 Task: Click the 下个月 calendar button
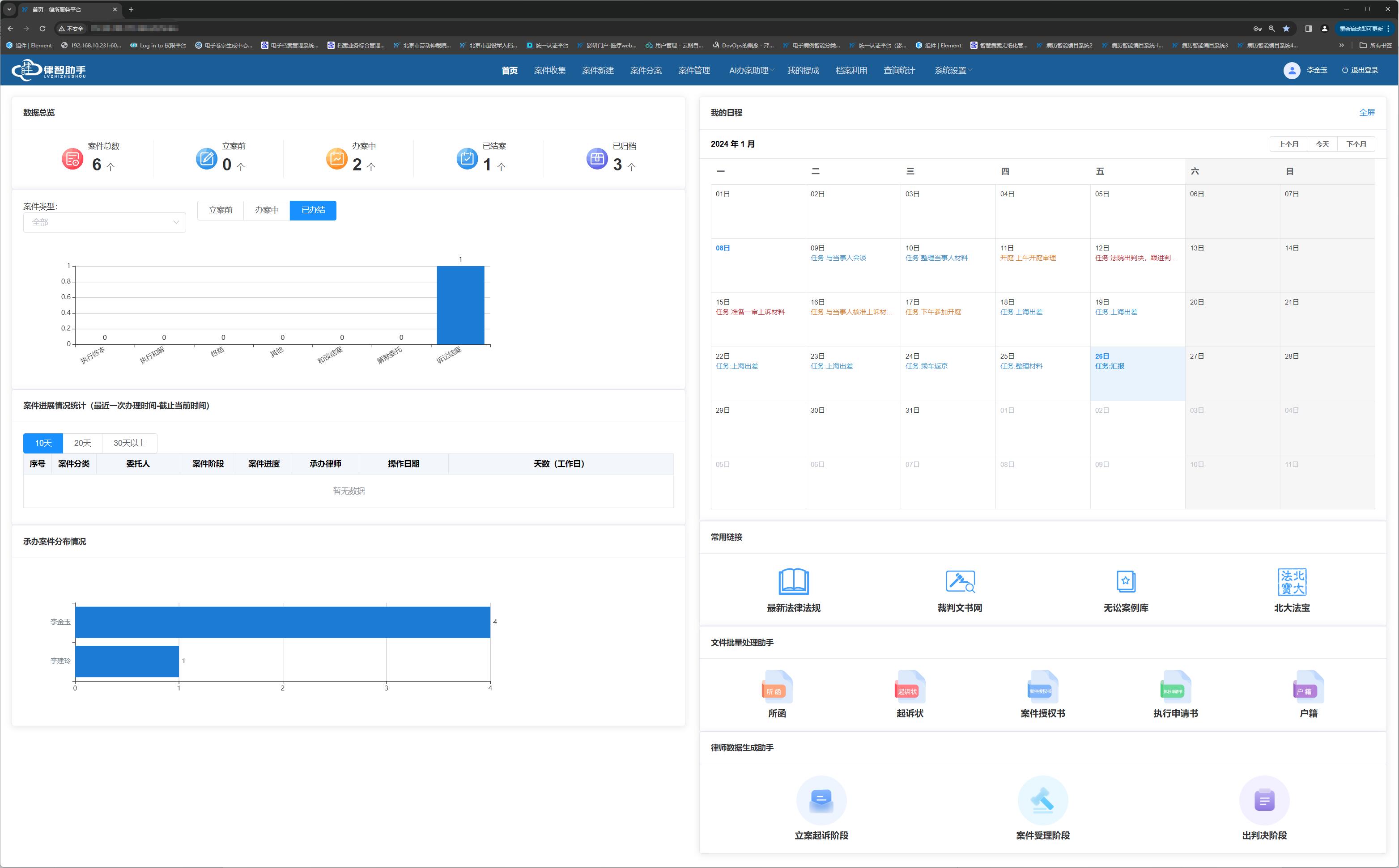click(x=1356, y=144)
